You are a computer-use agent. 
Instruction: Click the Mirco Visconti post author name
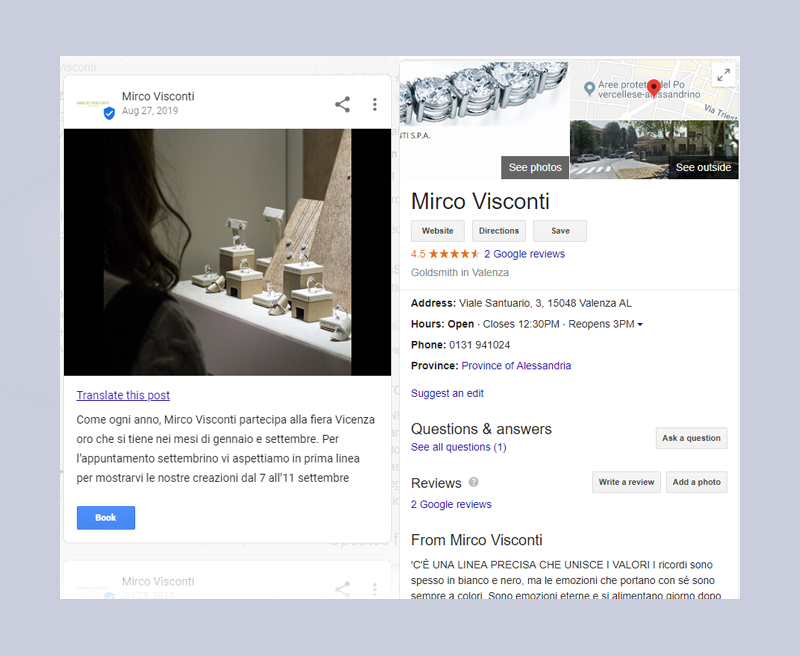coord(158,96)
